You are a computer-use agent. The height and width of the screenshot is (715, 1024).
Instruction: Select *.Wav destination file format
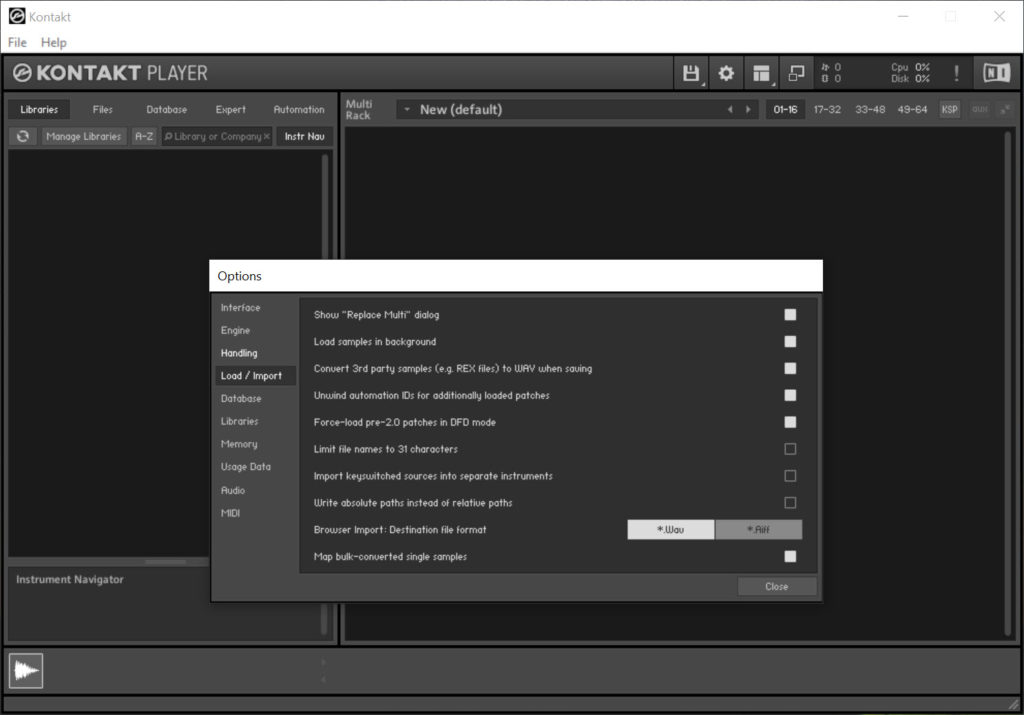tap(671, 530)
